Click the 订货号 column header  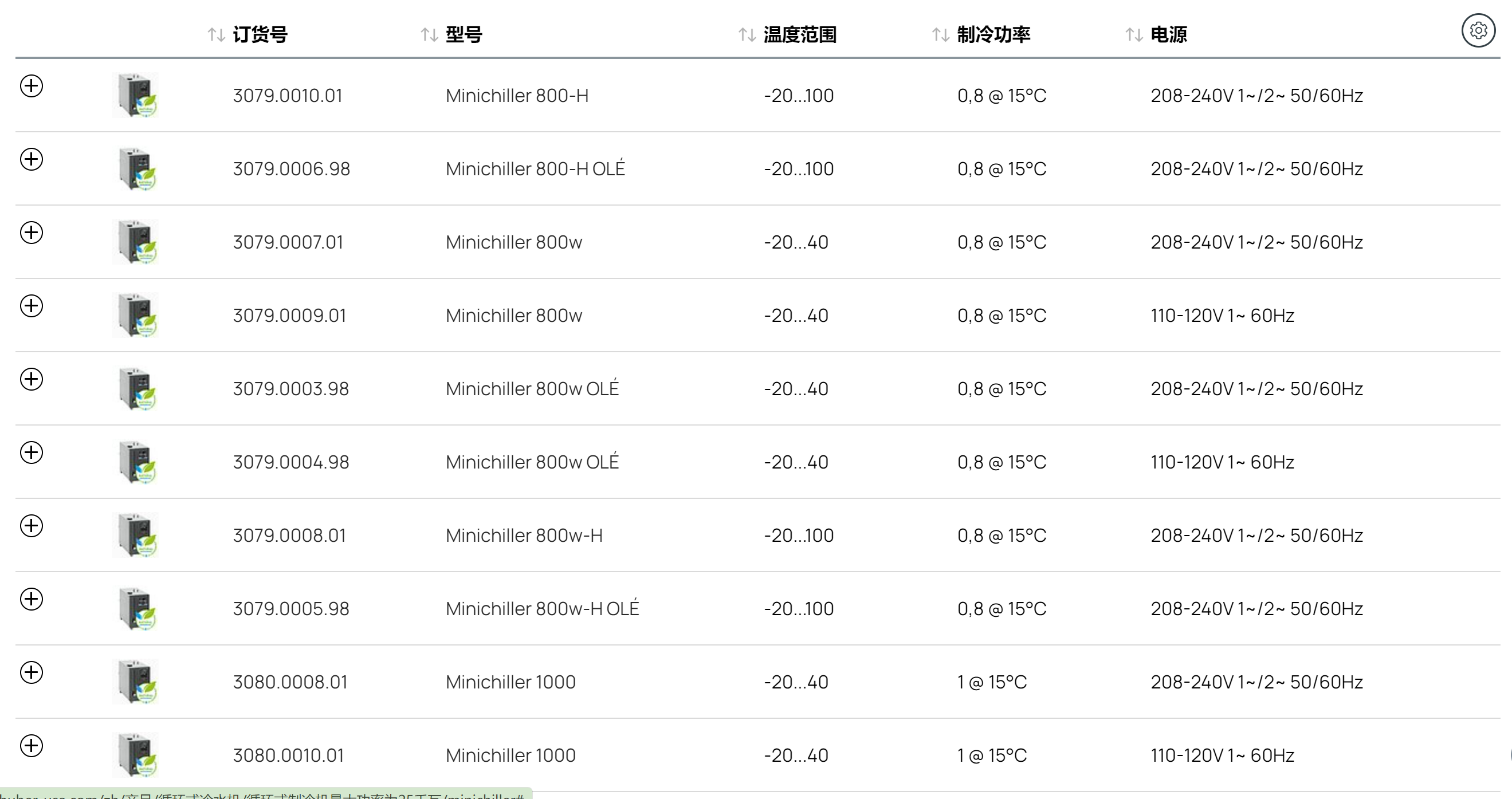[260, 34]
